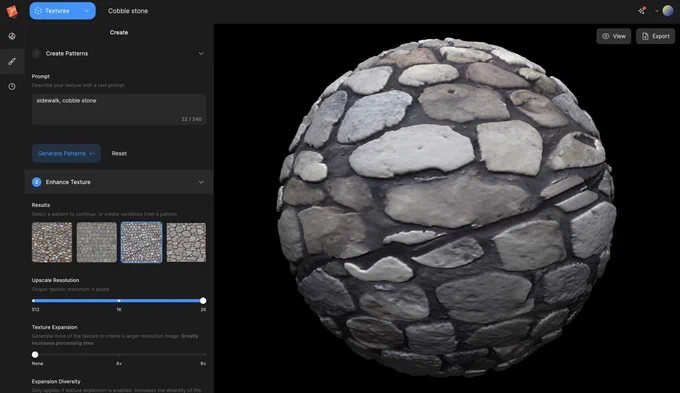Image resolution: width=680 pixels, height=393 pixels.
Task: Open the history clock icon in sidebar
Action: [12, 86]
